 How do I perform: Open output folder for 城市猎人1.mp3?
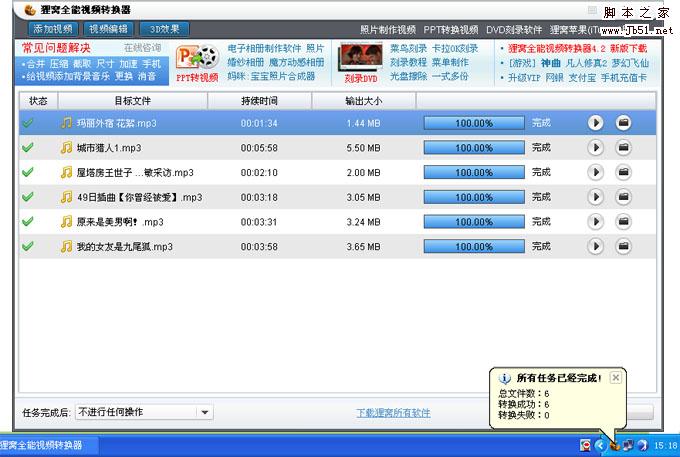623,147
